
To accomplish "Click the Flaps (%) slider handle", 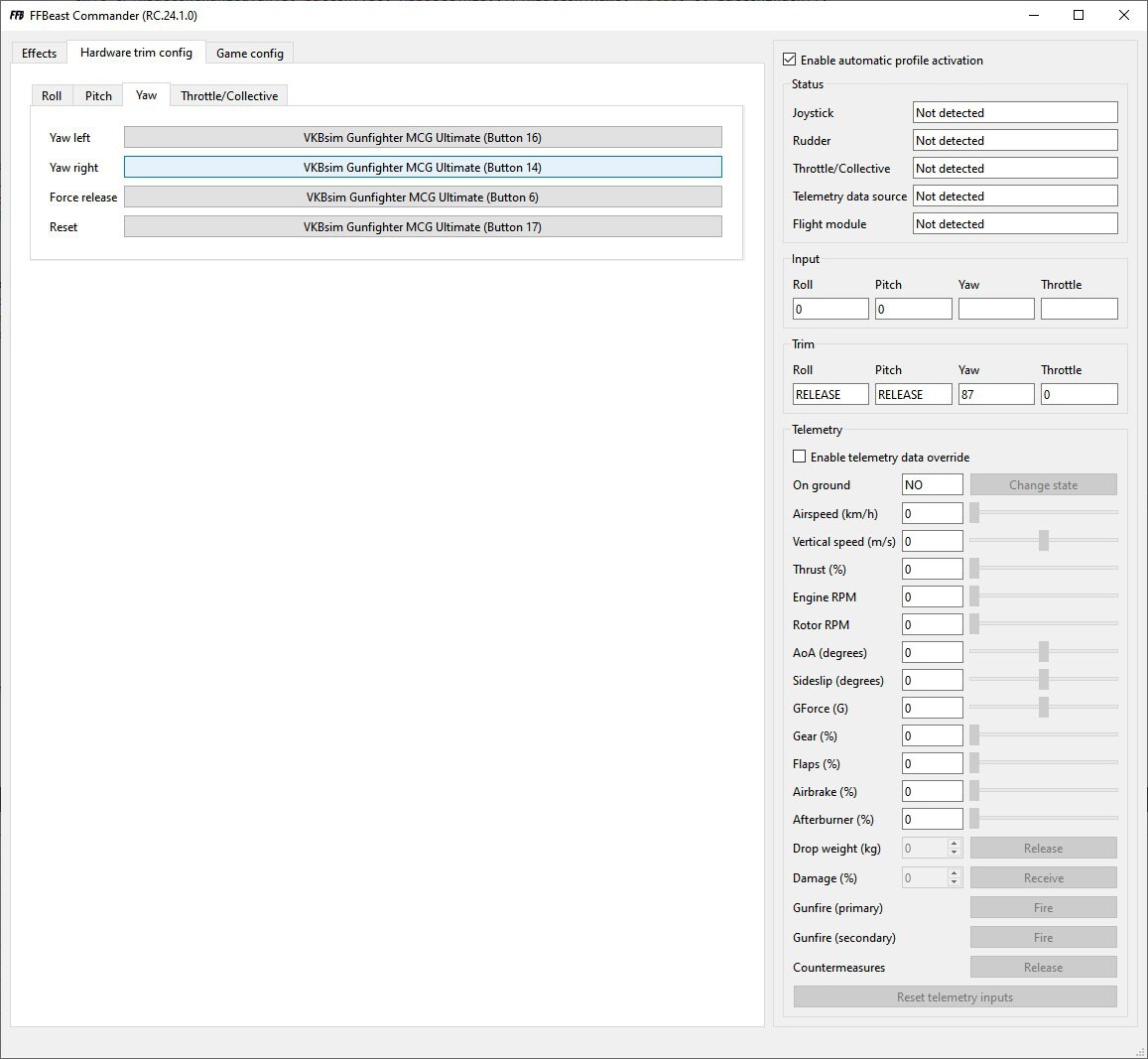I will (974, 763).
